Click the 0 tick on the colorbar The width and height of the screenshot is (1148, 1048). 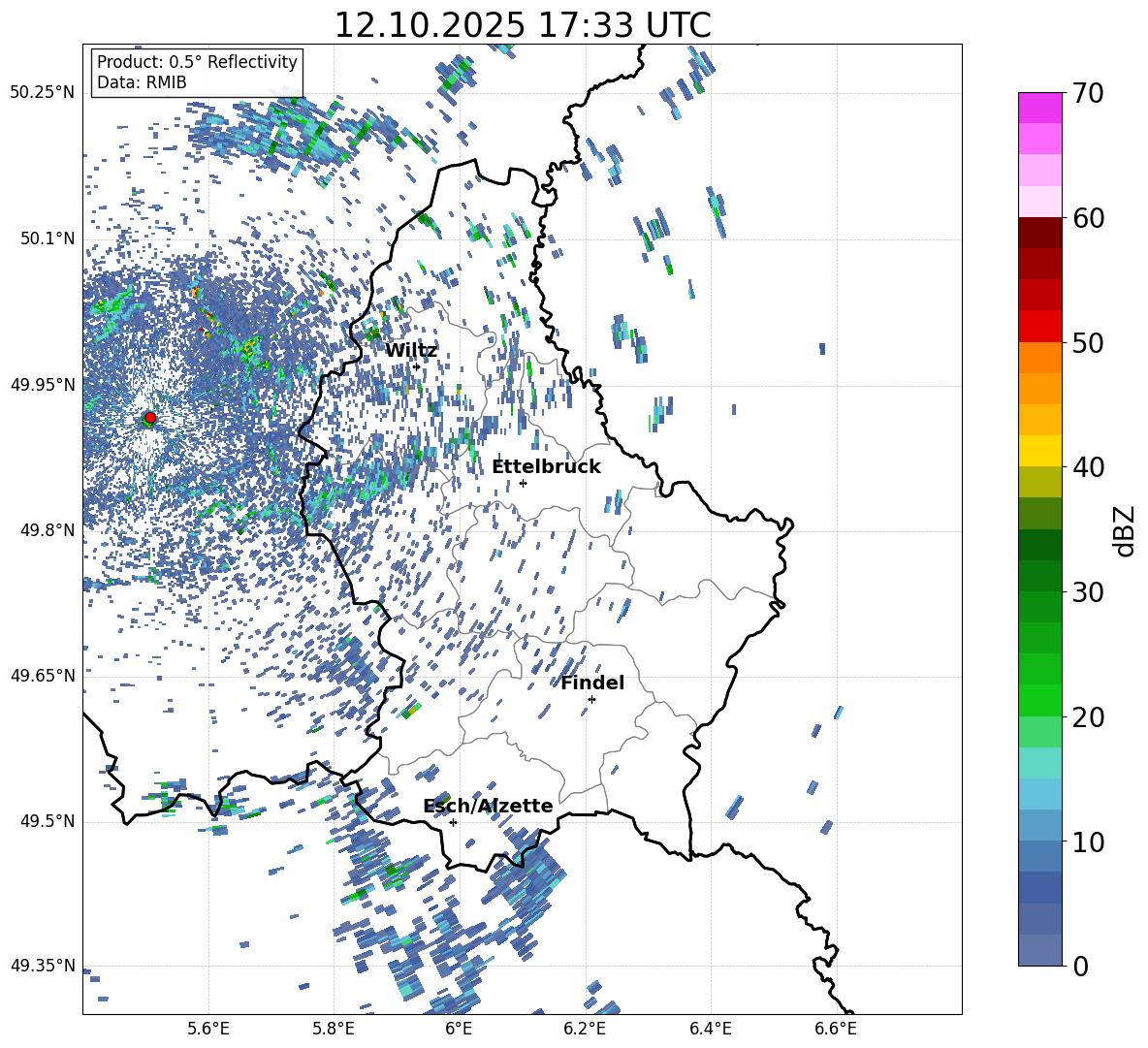point(1080,966)
